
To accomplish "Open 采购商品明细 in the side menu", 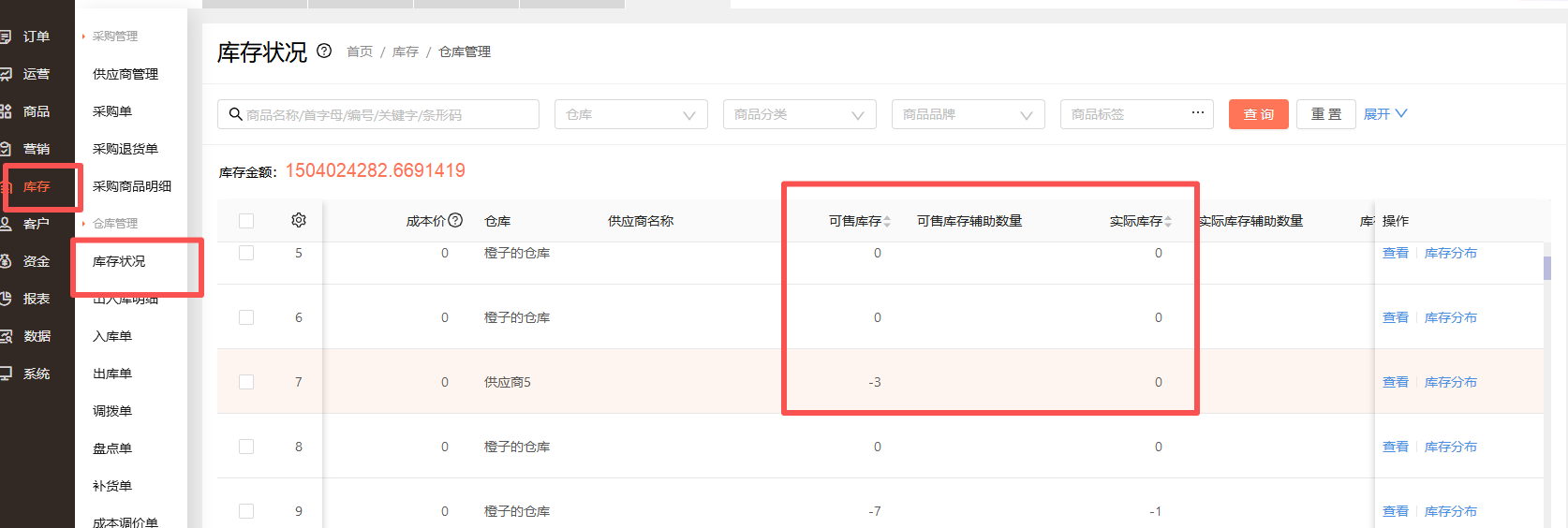I will (132, 186).
